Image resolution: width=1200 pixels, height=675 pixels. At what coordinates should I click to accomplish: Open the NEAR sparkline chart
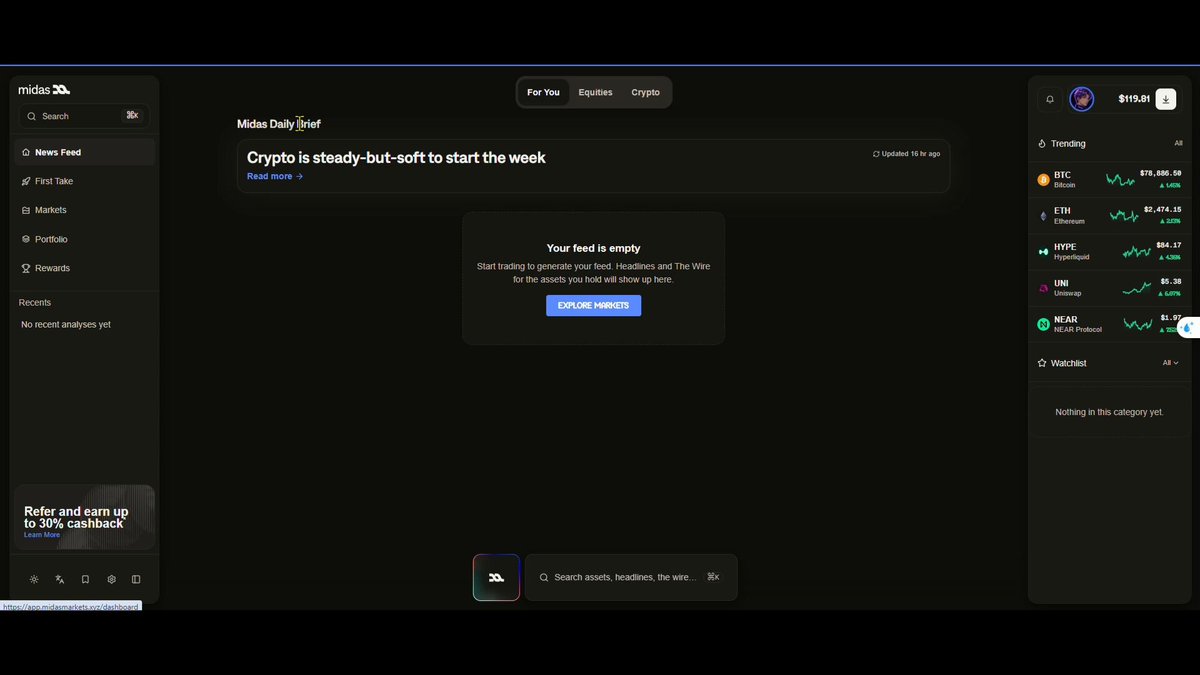tap(1138, 324)
